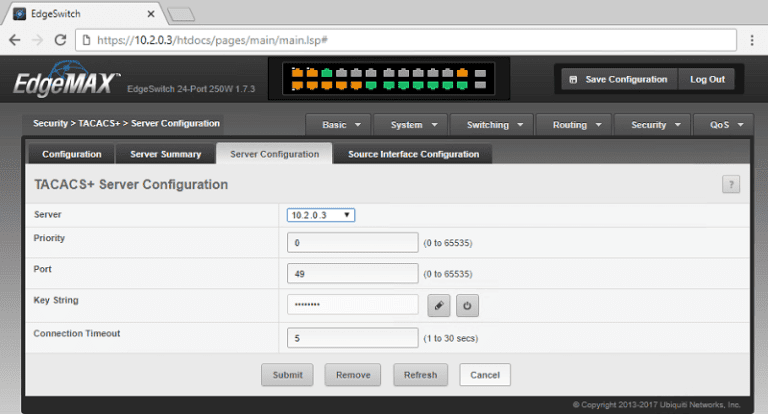The width and height of the screenshot is (768, 414).
Task: Click the browser back arrow
Action: (x=15, y=40)
